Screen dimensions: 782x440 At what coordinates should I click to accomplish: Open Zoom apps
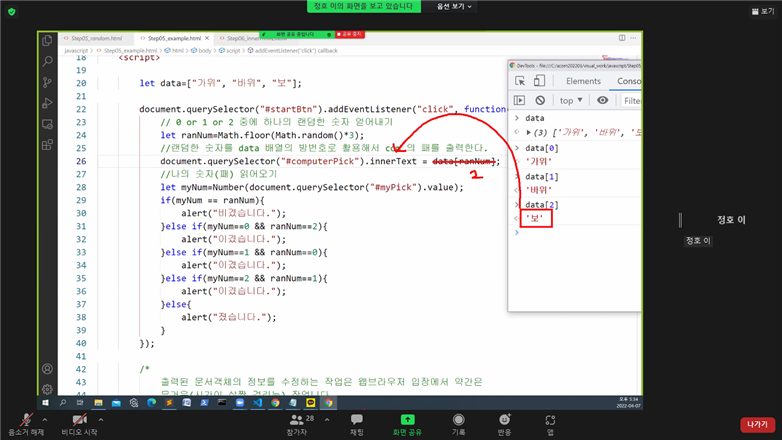pos(550,425)
